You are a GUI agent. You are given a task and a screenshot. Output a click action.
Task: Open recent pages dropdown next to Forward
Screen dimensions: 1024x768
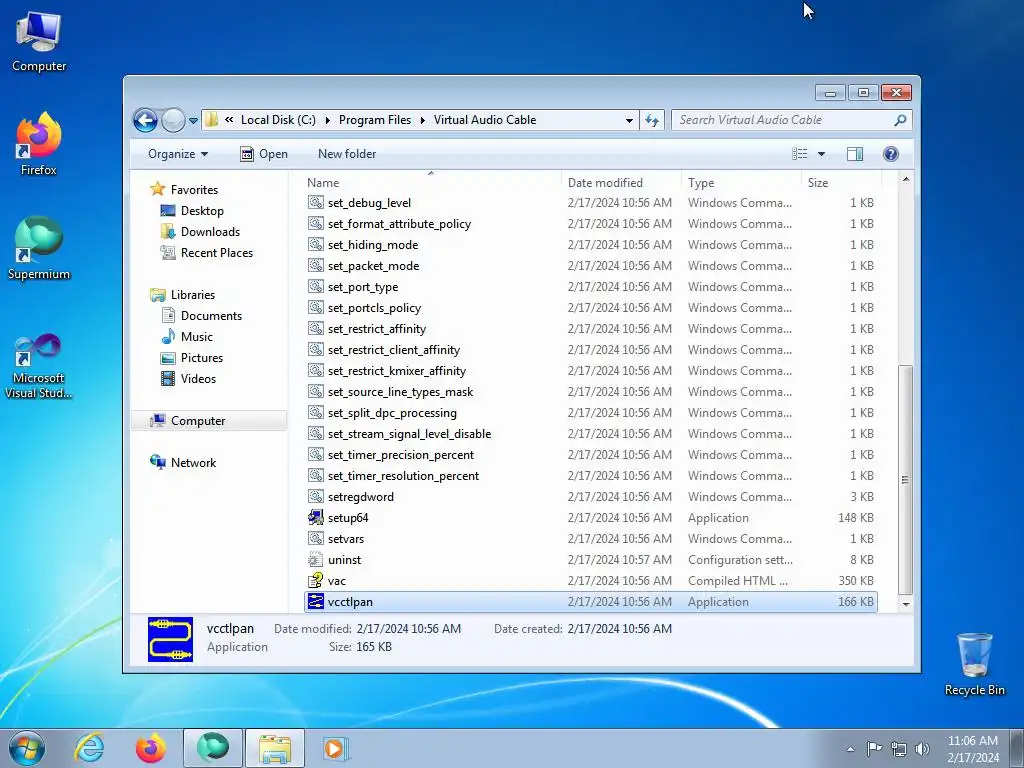tap(193, 121)
